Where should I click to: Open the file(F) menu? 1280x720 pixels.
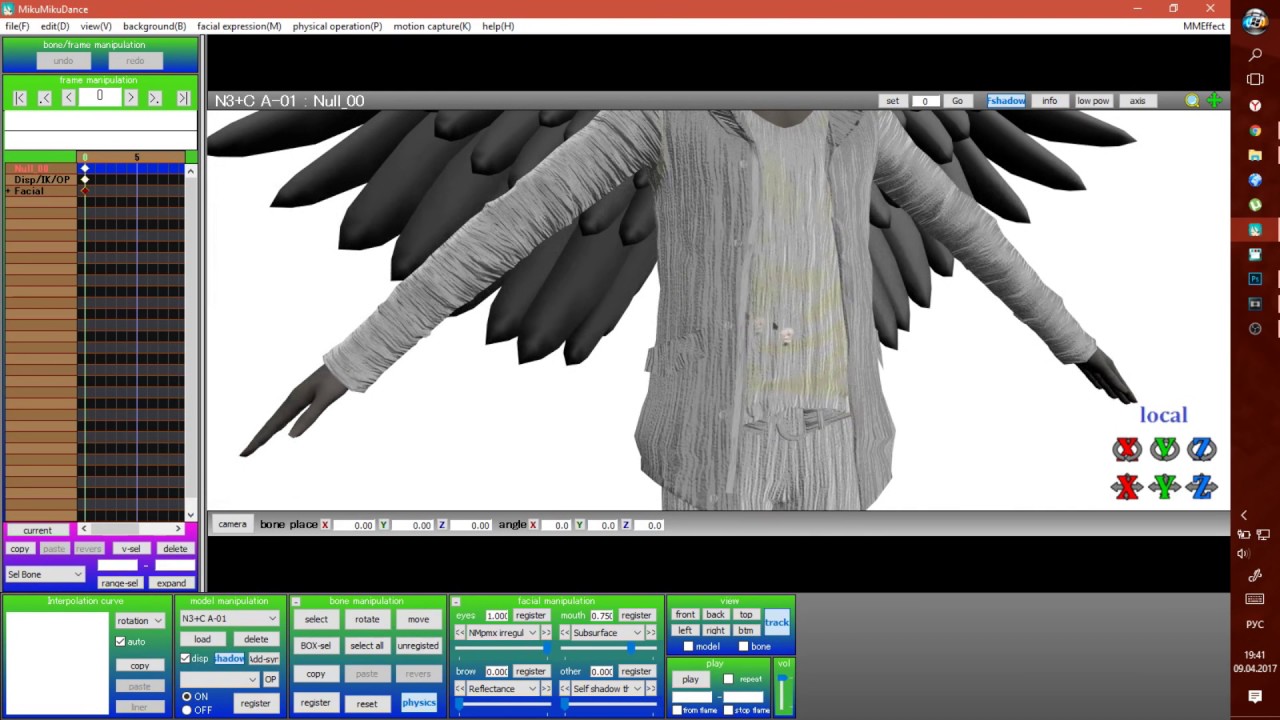click(x=17, y=26)
